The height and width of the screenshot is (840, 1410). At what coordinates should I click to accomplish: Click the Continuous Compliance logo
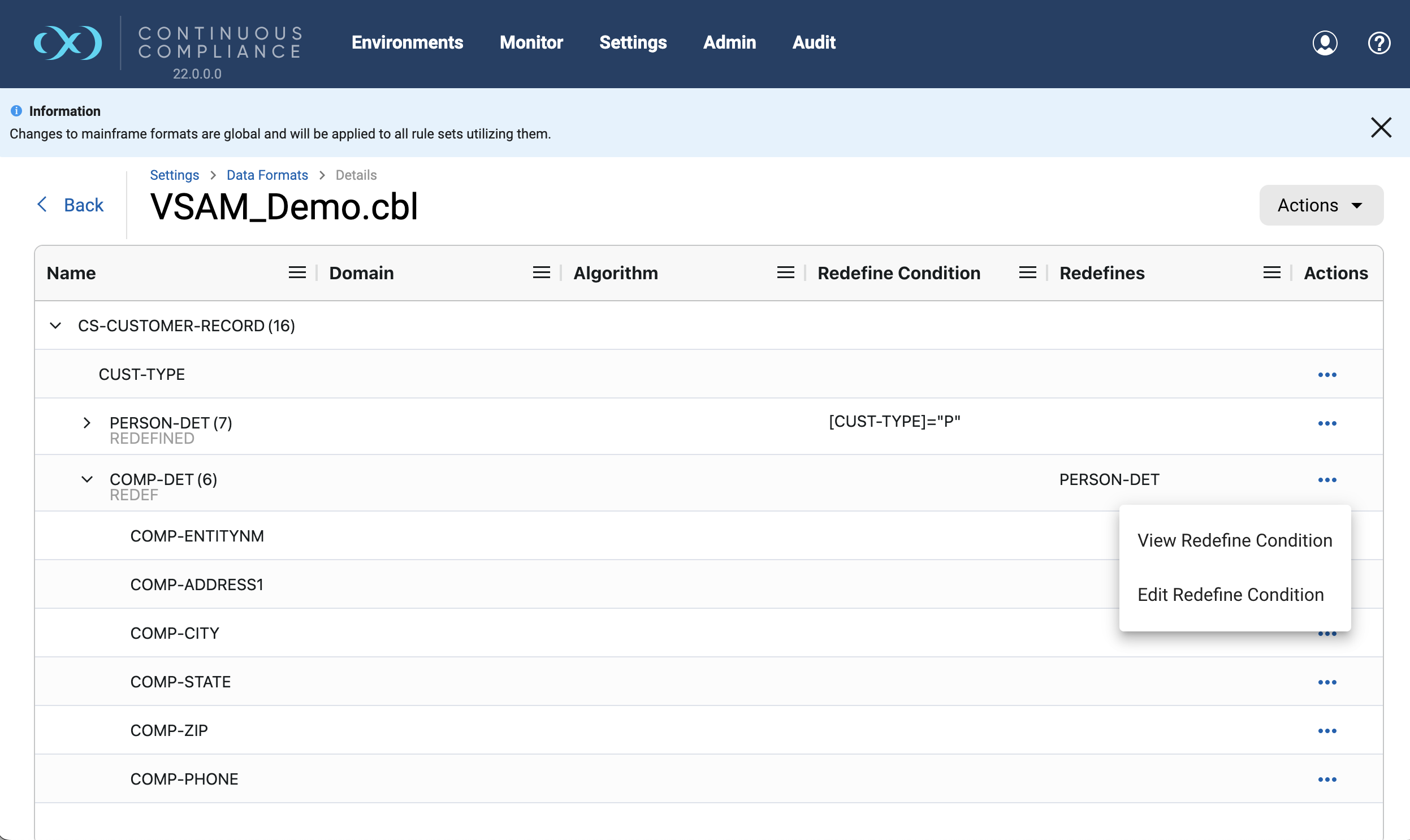(68, 42)
